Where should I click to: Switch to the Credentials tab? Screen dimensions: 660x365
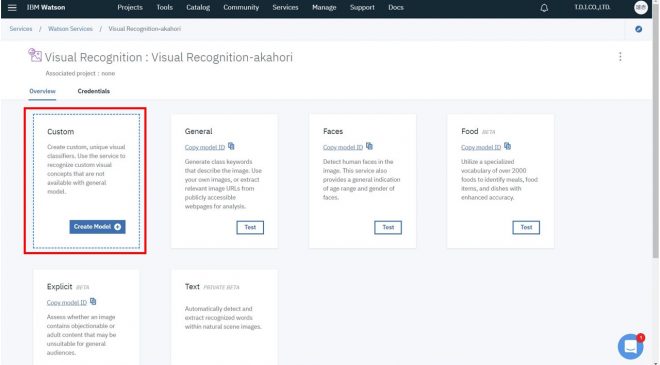coord(93,91)
